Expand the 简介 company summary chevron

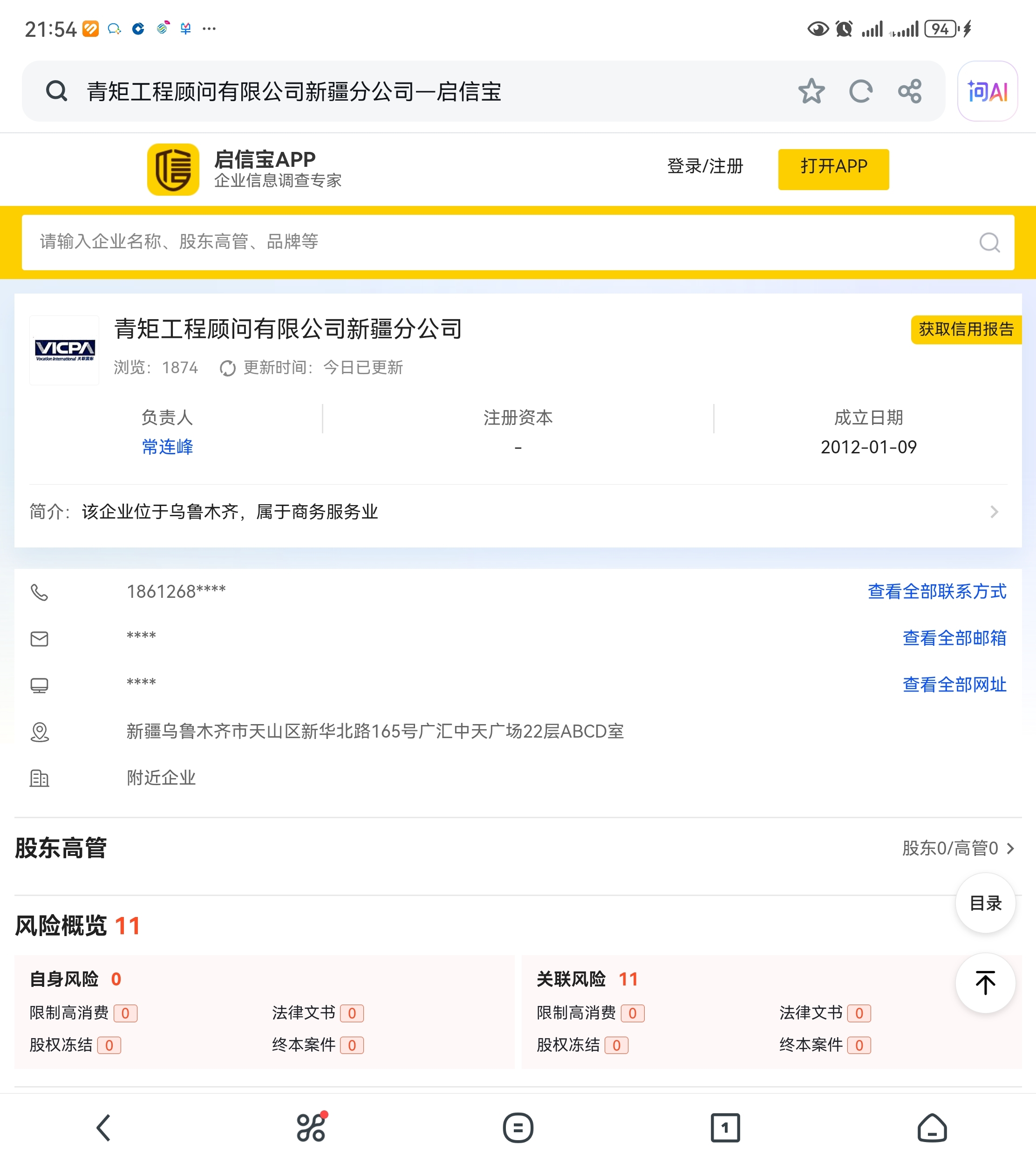(994, 512)
